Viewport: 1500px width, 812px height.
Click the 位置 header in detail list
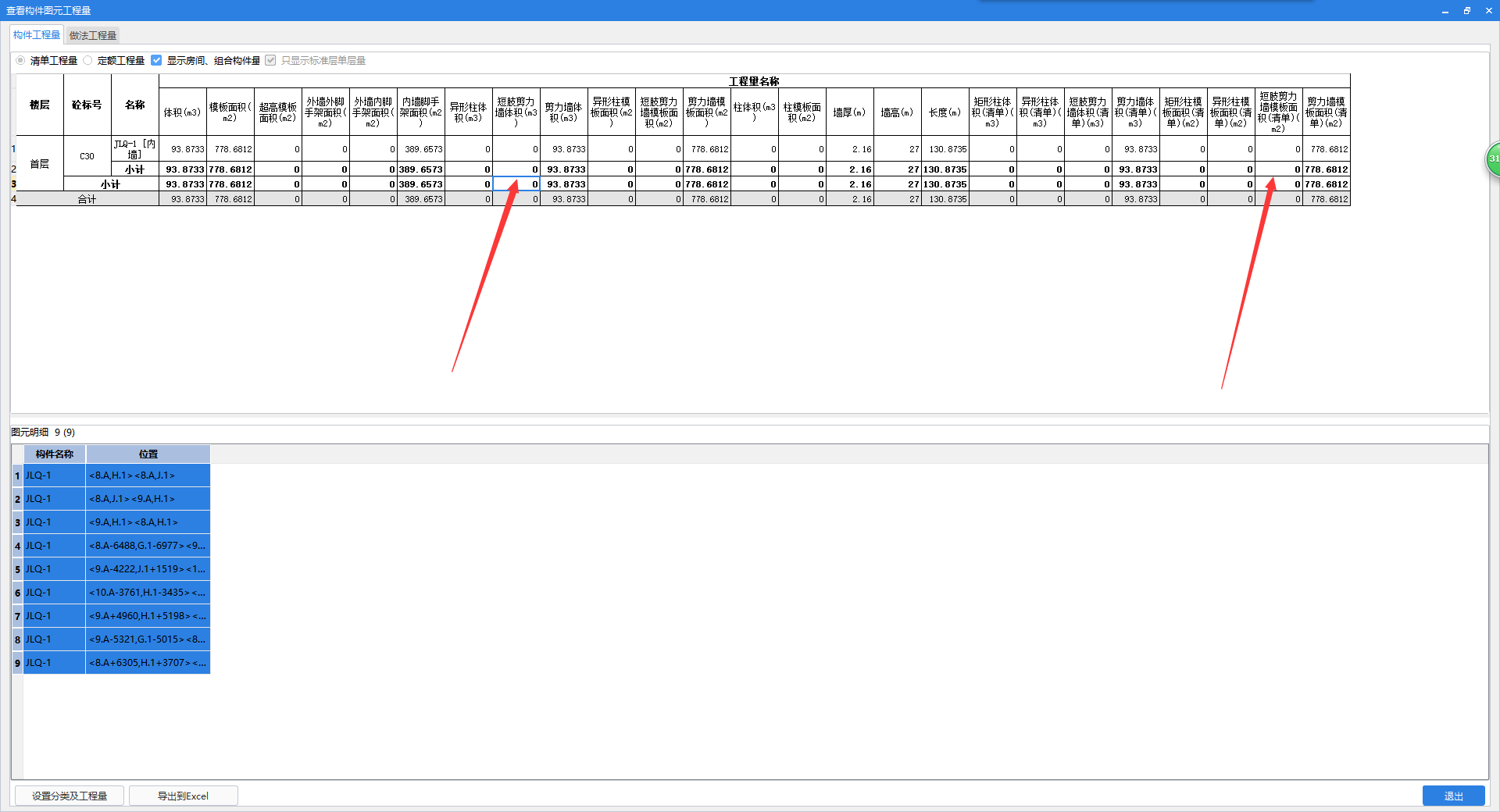coord(148,454)
